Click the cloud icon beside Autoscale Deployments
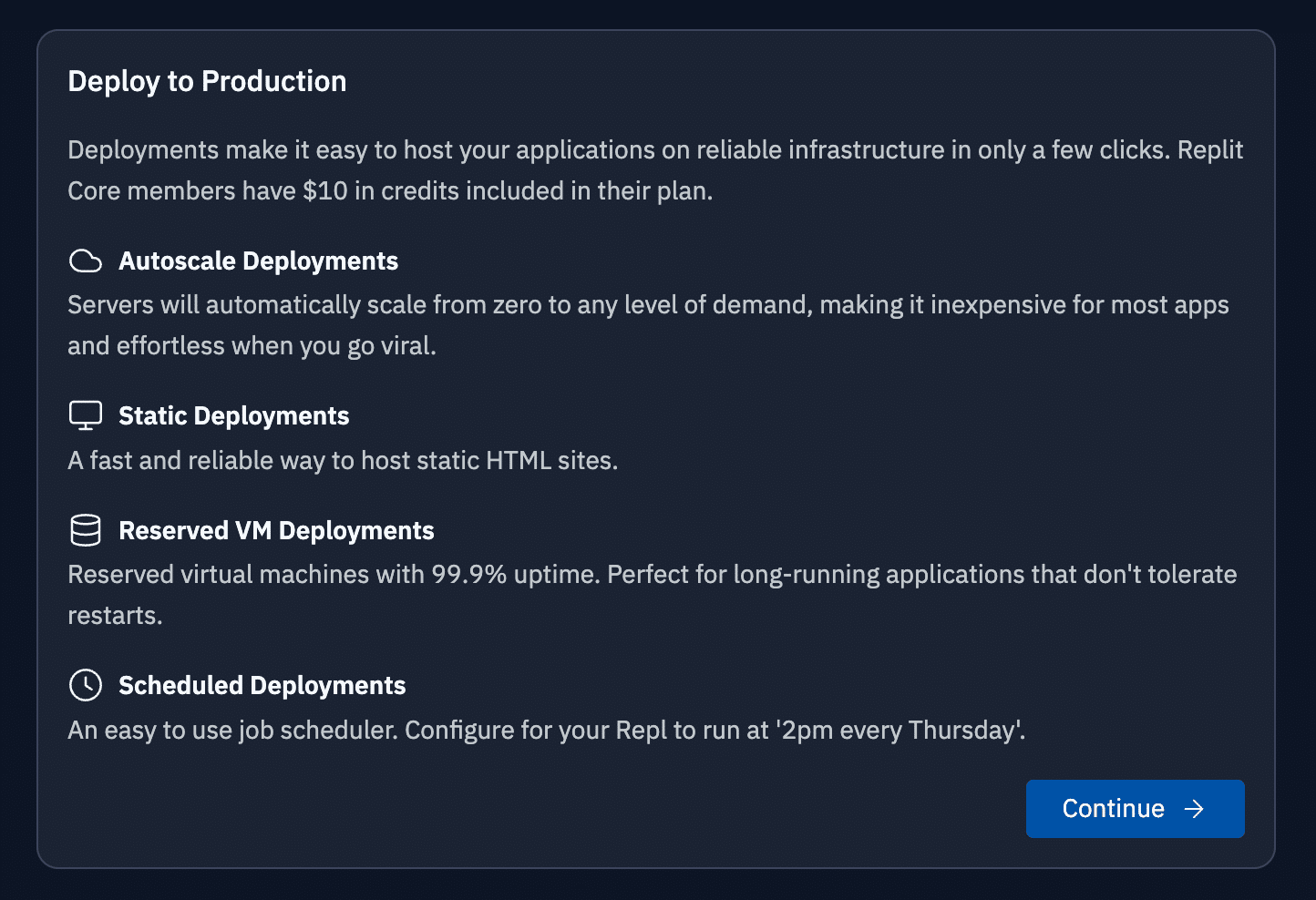This screenshot has height=900, width=1316. (86, 261)
